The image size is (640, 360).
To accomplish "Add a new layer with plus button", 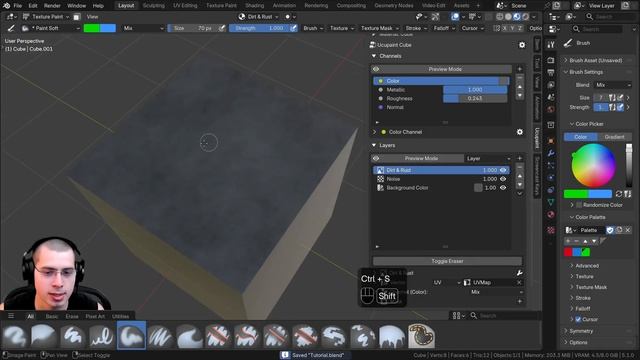I will [x=520, y=158].
